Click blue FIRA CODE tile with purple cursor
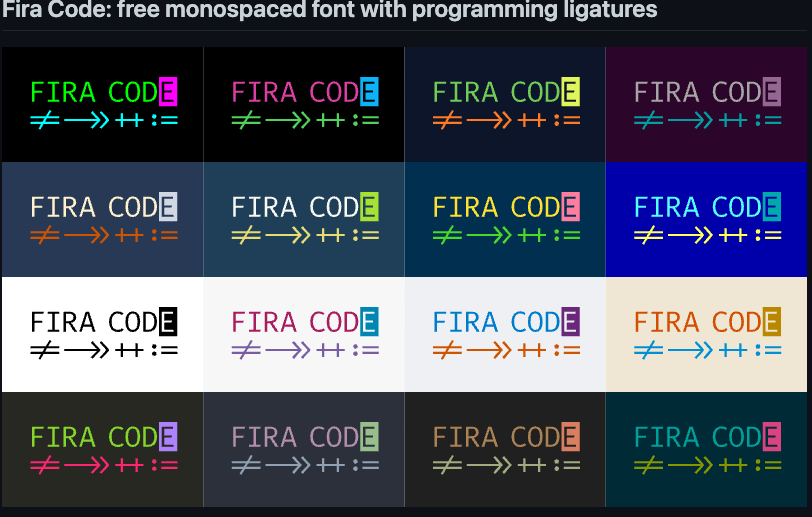The image size is (812, 517). click(x=505, y=334)
